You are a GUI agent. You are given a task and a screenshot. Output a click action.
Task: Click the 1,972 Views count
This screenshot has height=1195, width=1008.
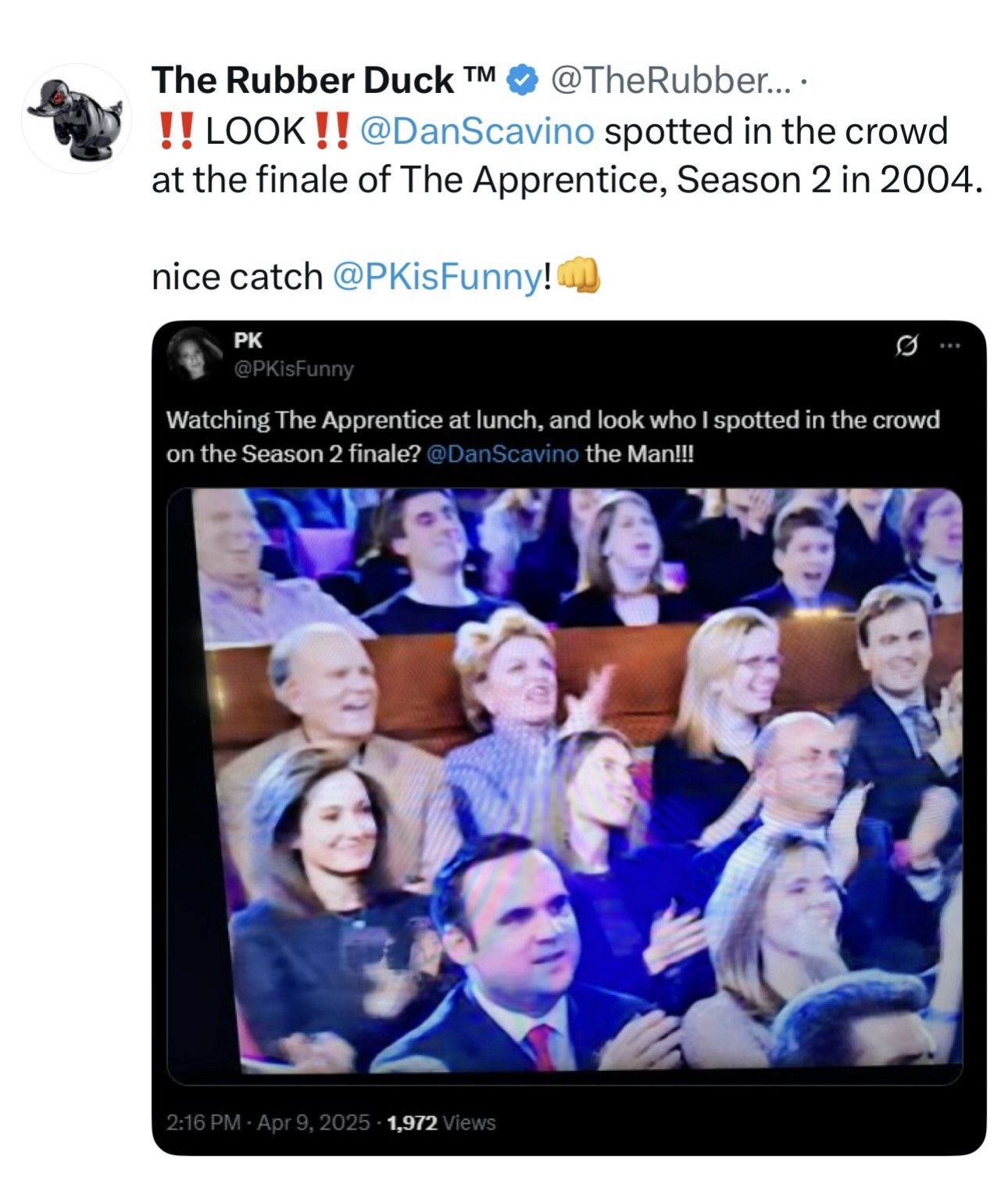441,1122
